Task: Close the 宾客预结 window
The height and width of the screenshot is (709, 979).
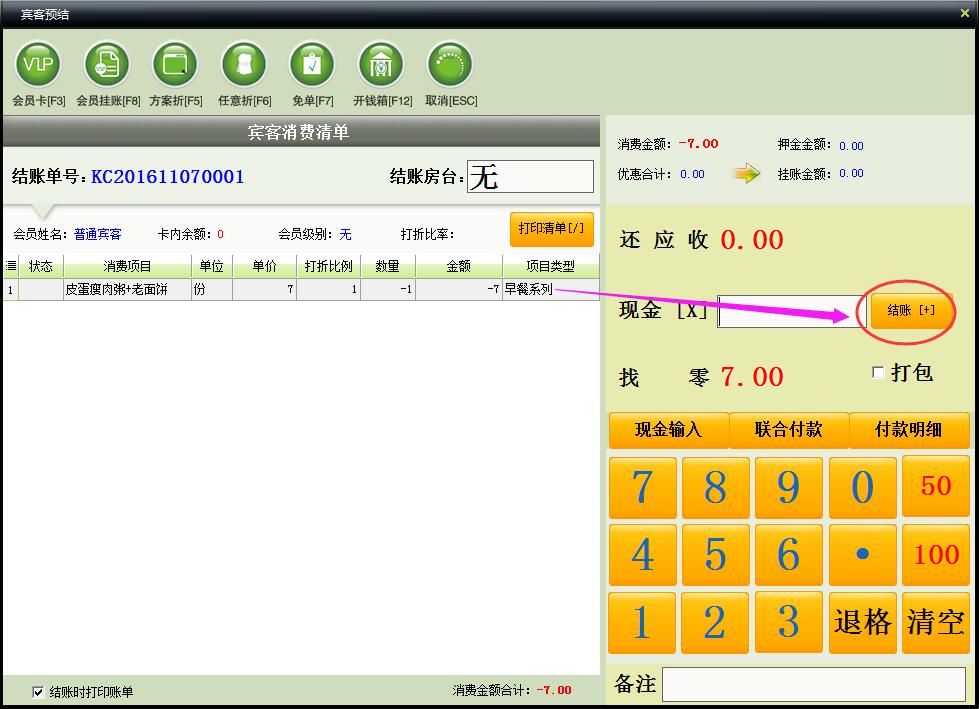Action: pyautogui.click(x=965, y=13)
